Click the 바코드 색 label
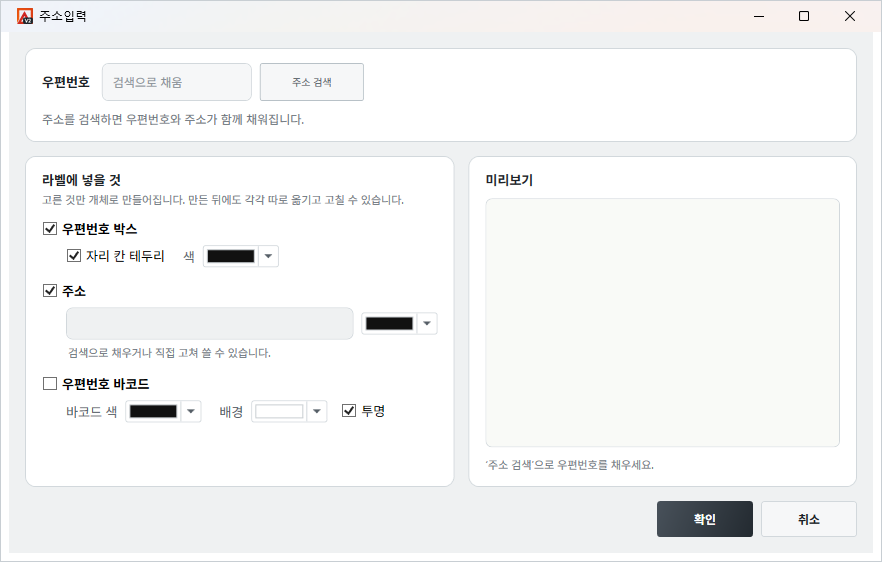882x562 pixels. pyautogui.click(x=92, y=411)
